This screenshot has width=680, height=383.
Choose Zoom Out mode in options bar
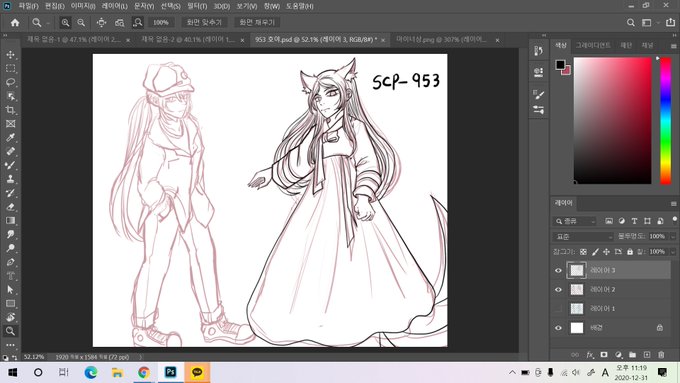click(x=81, y=23)
